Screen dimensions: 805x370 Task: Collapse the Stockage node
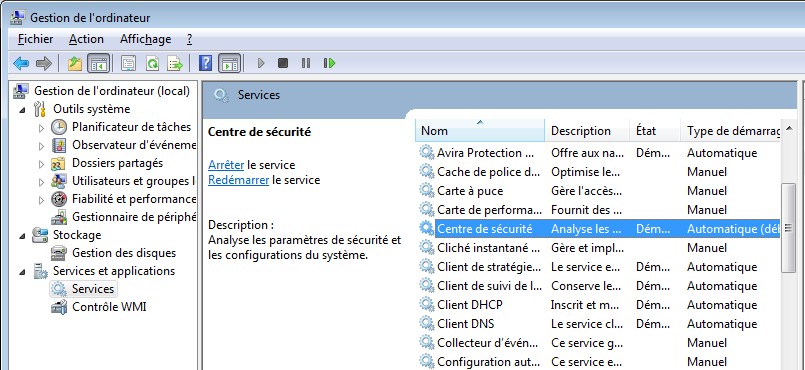pyautogui.click(x=23, y=236)
